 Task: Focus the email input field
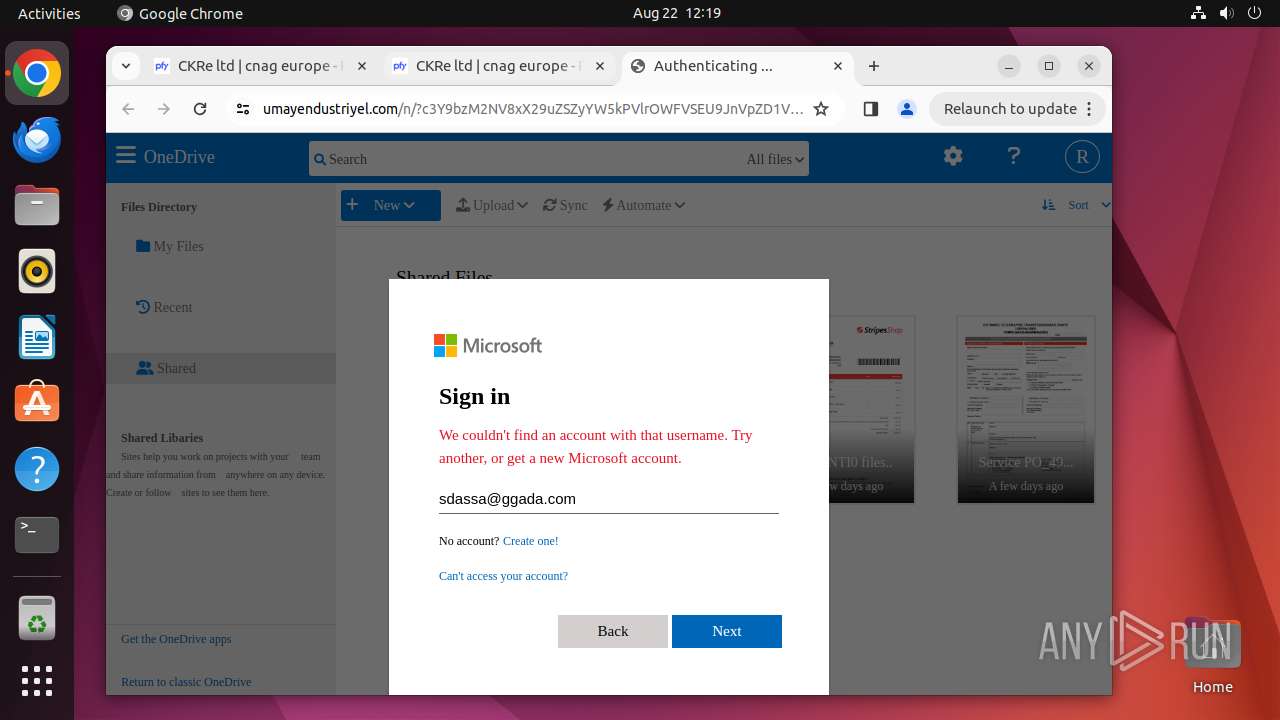coord(608,499)
